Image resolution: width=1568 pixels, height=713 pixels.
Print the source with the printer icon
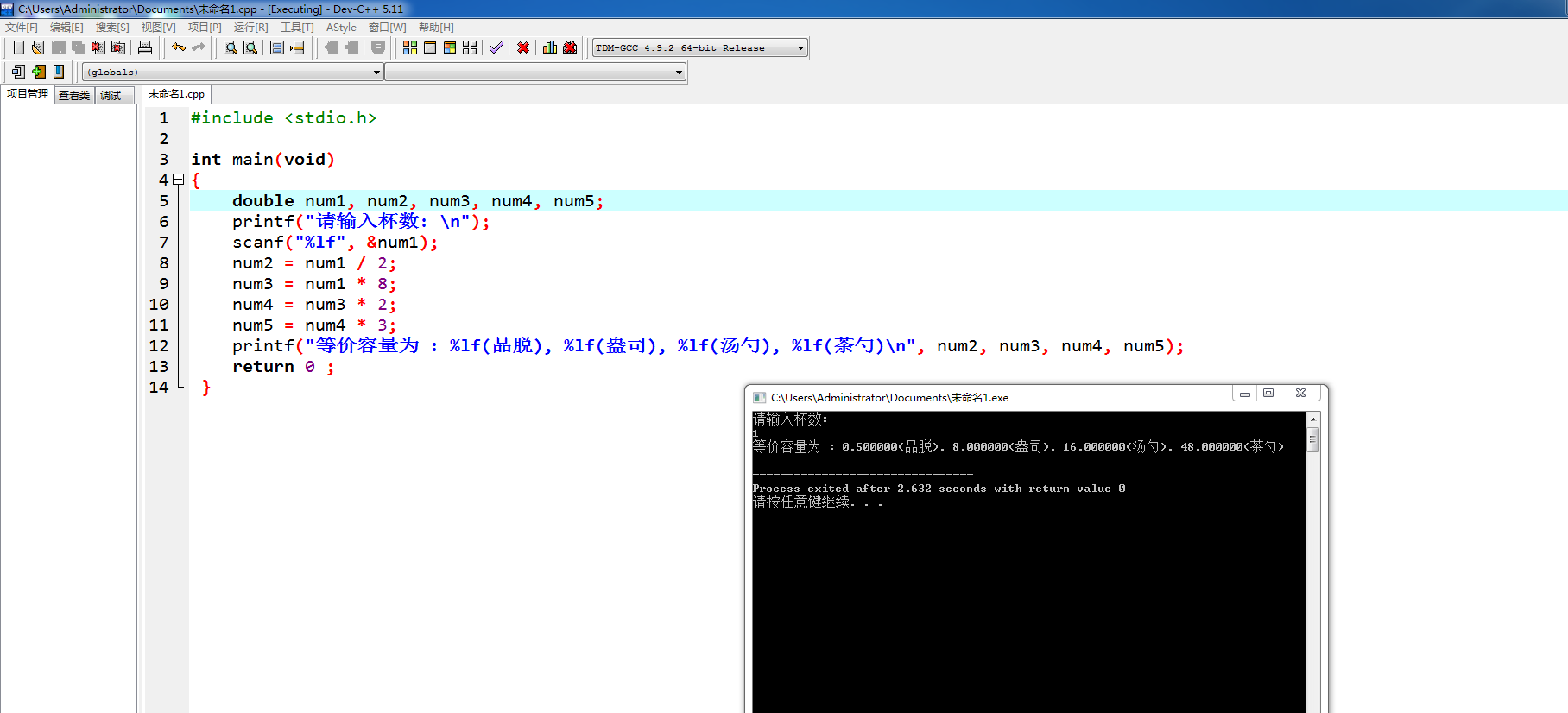145,47
